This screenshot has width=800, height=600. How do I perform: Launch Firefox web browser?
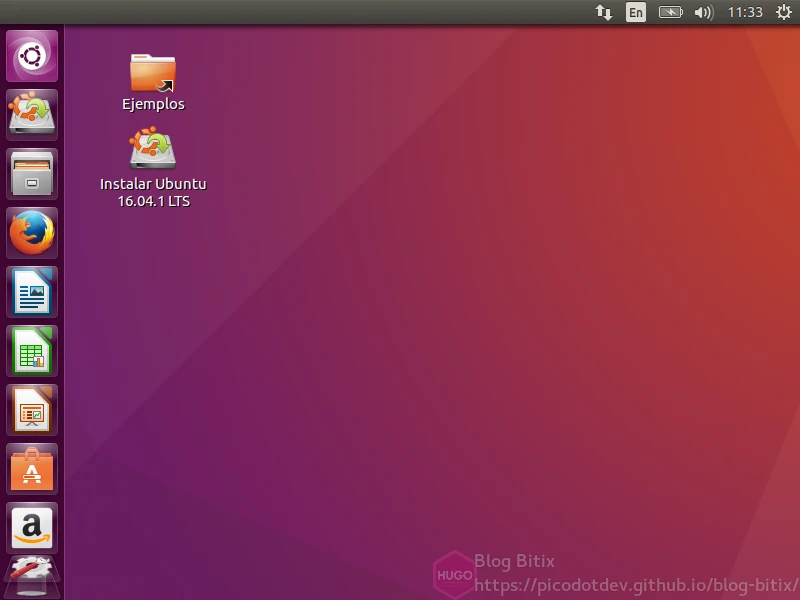click(32, 233)
